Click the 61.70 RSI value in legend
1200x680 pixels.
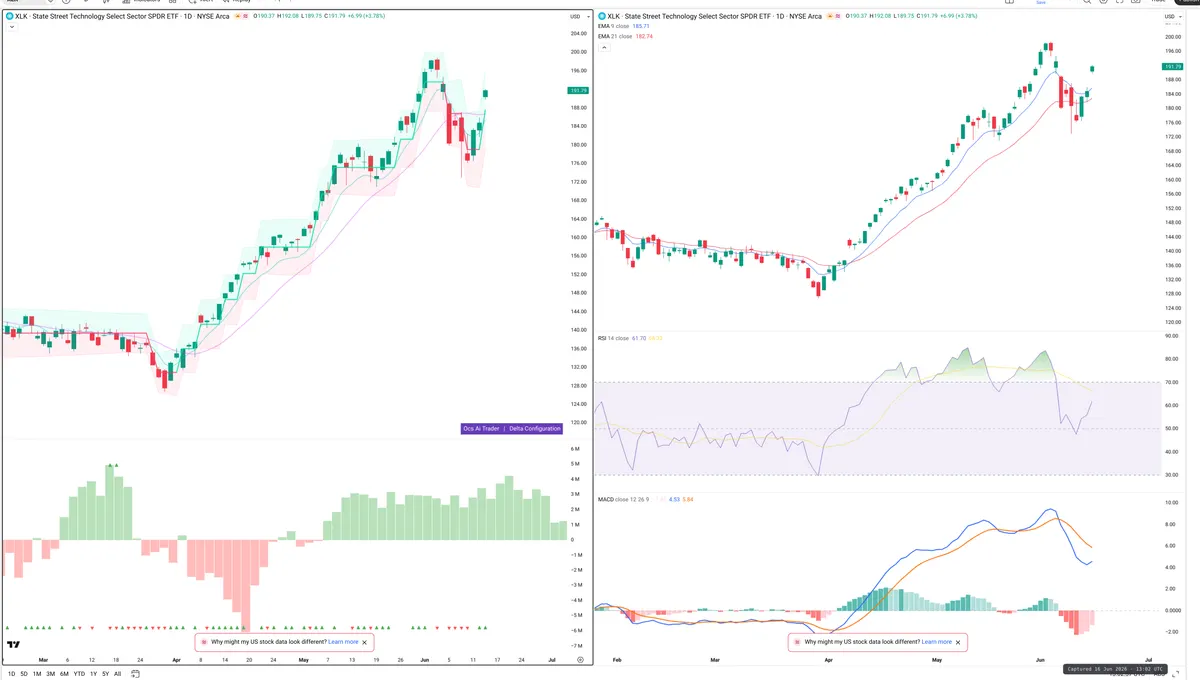[639, 338]
